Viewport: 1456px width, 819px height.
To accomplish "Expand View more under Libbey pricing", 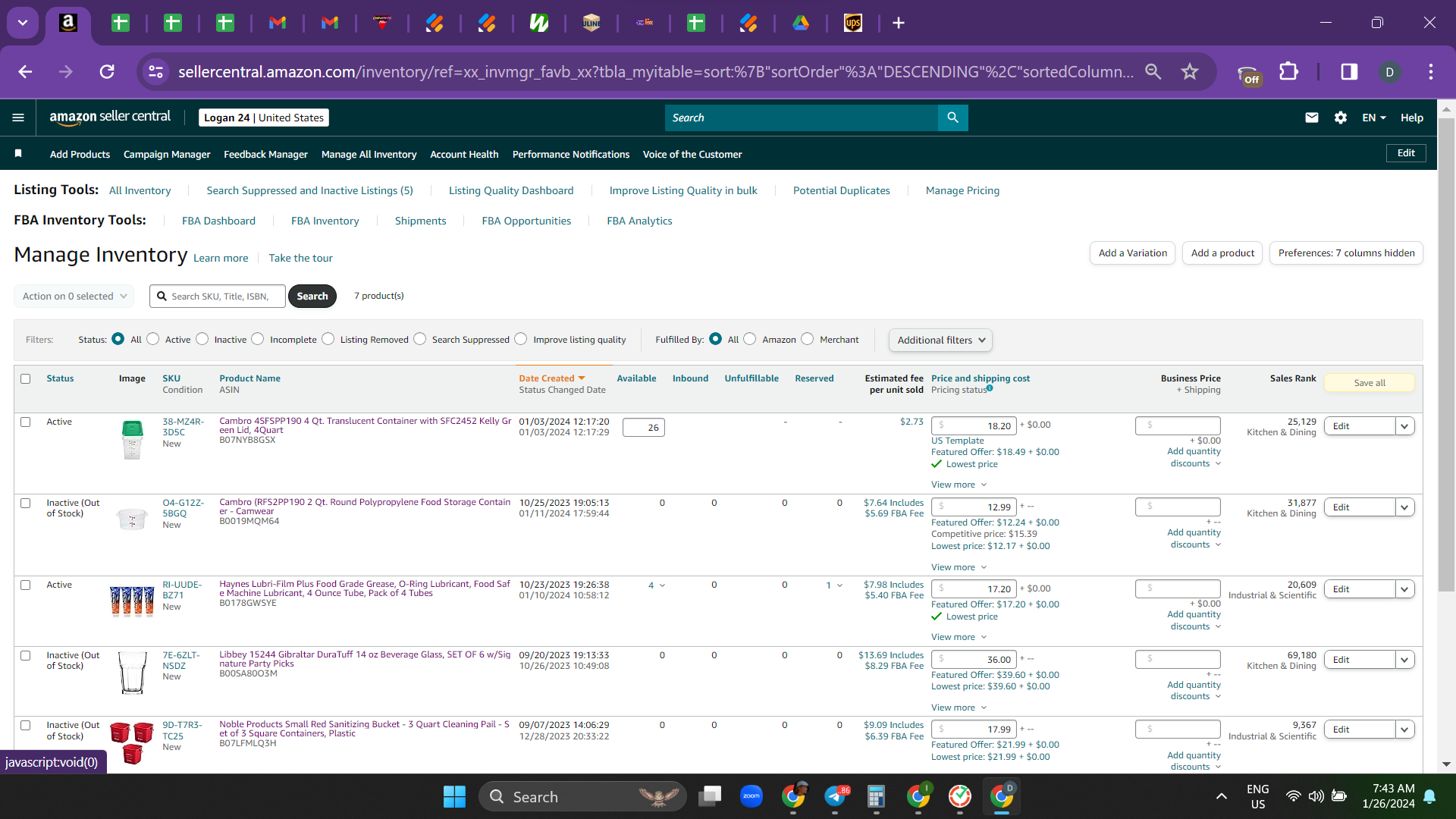I will 959,708.
